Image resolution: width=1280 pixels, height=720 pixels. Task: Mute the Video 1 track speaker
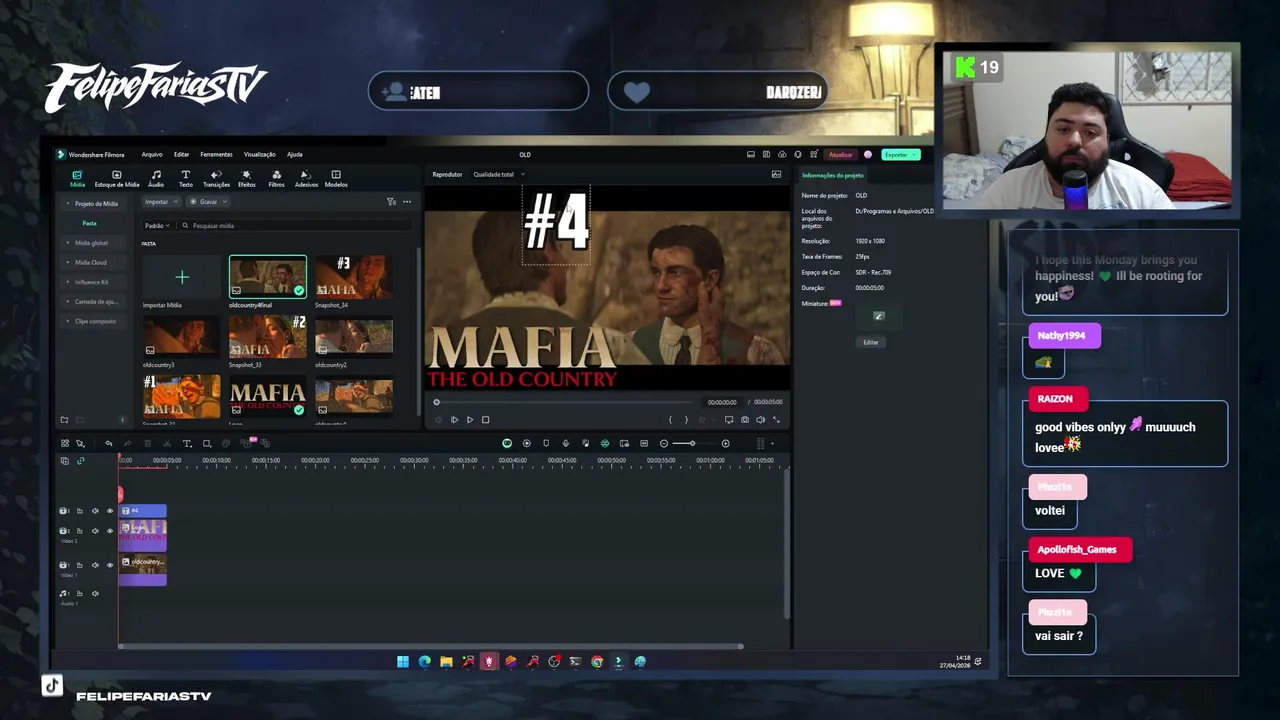(x=95, y=565)
